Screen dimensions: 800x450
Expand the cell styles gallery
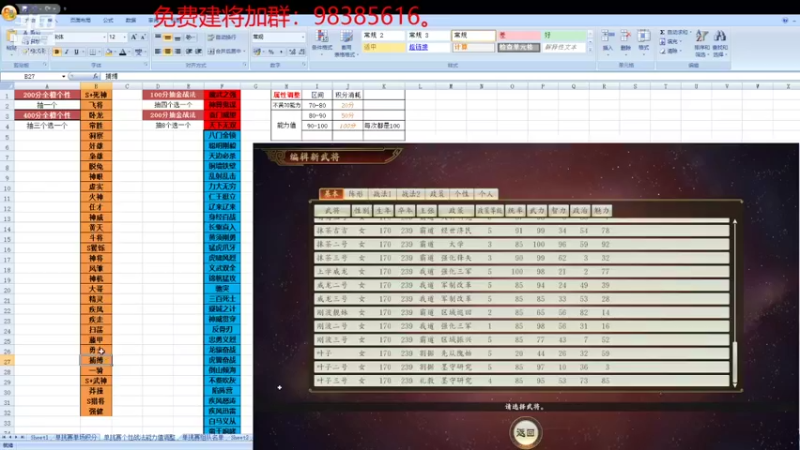[590, 49]
